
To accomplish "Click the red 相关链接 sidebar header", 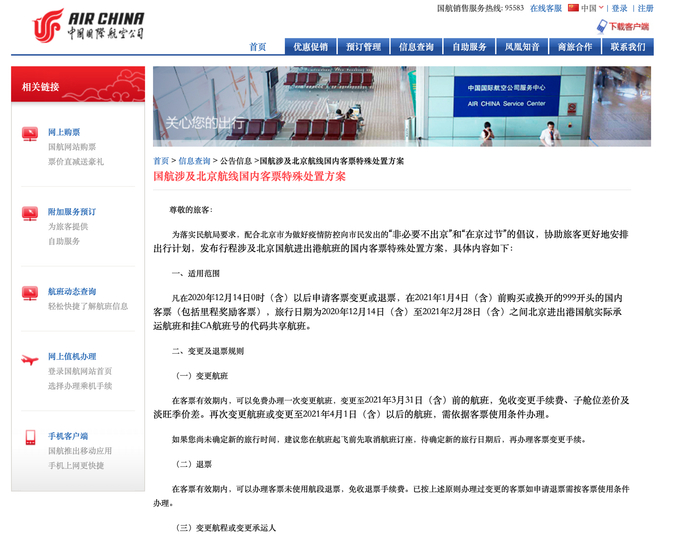I will pos(78,84).
